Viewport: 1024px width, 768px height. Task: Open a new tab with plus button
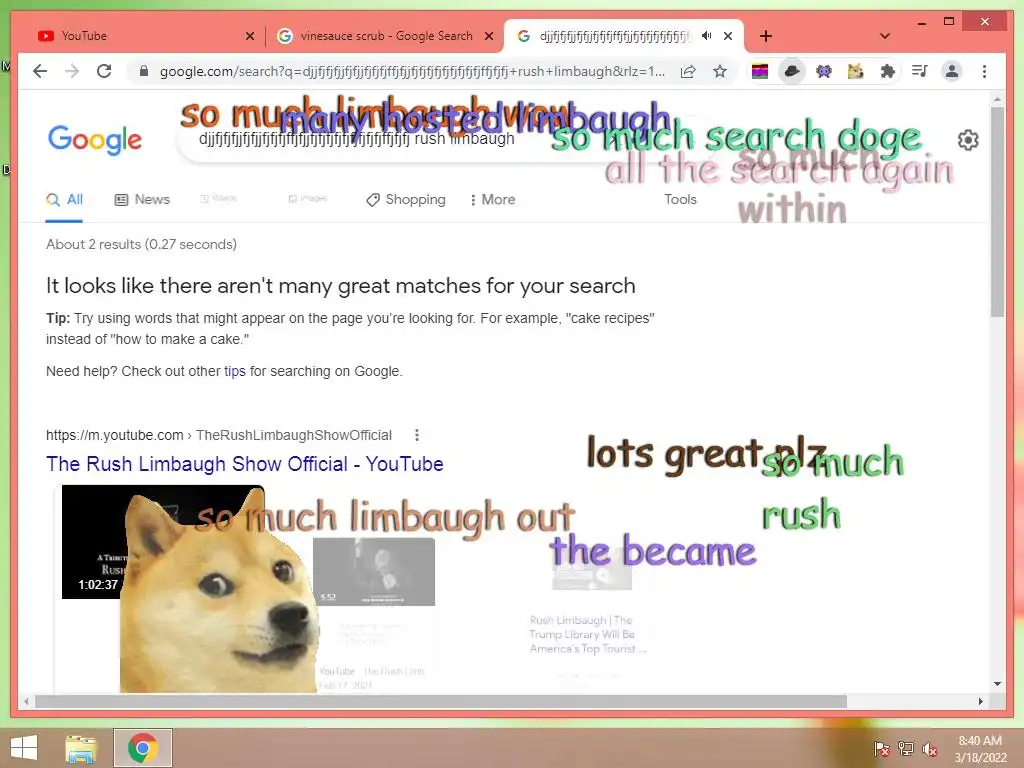click(x=766, y=36)
